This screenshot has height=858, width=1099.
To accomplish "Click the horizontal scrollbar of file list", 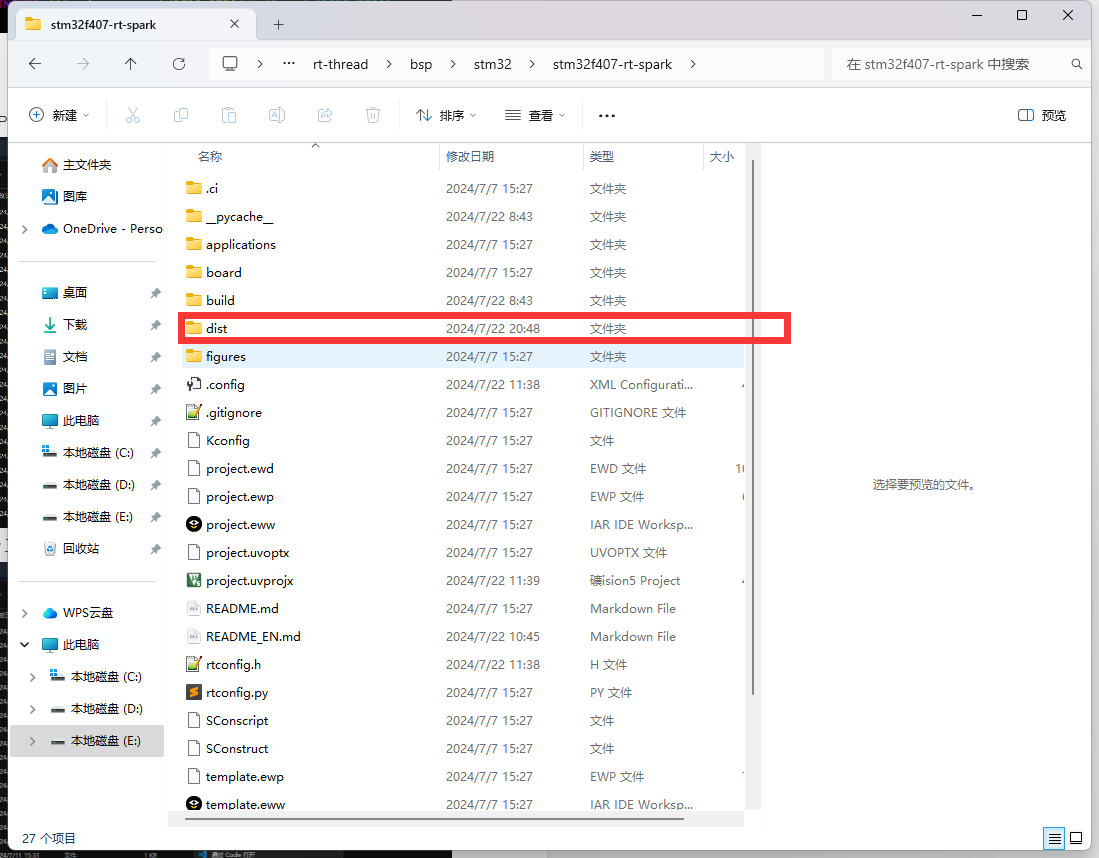I will [x=435, y=817].
